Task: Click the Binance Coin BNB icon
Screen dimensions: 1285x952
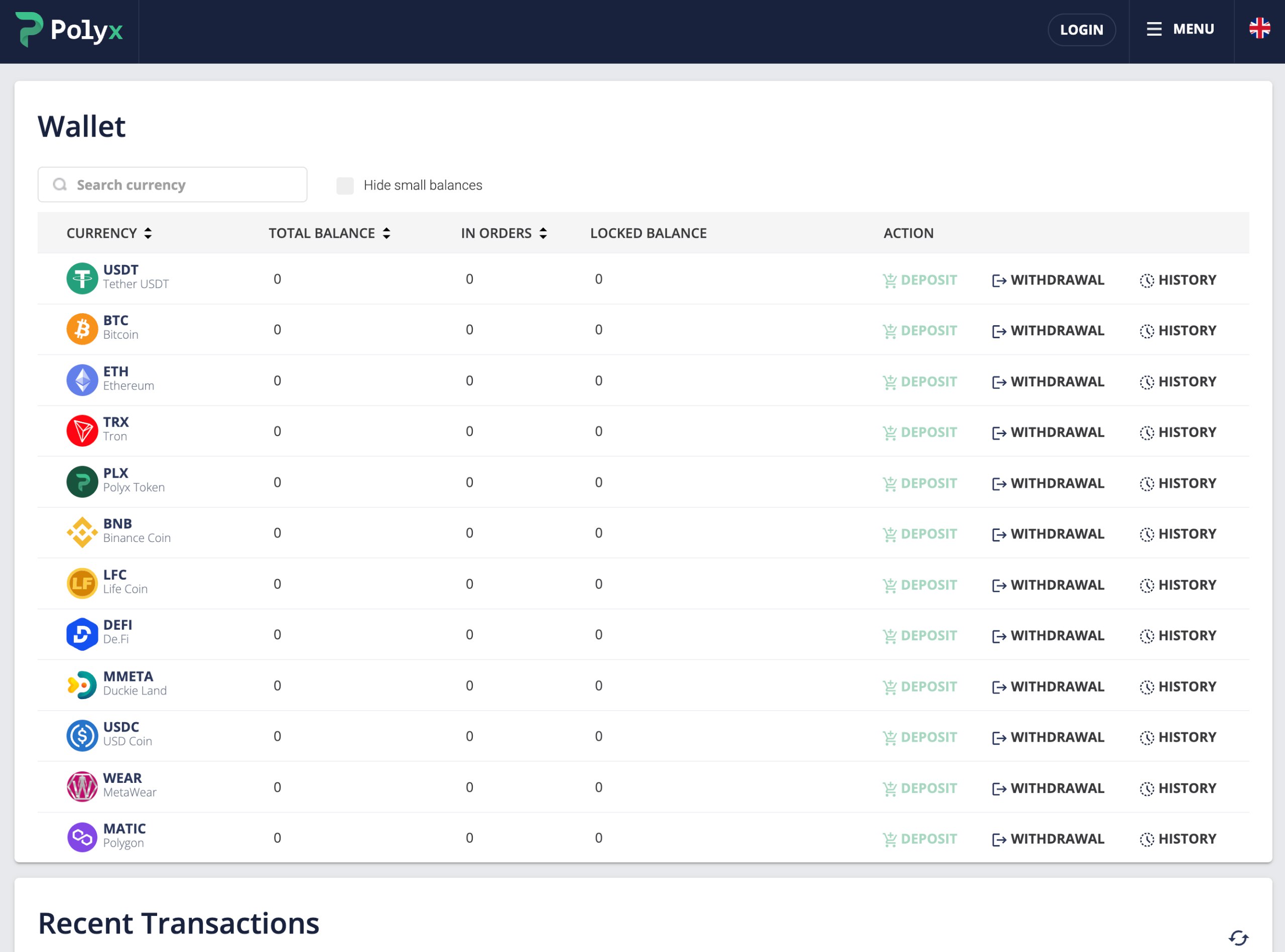Action: [x=82, y=532]
